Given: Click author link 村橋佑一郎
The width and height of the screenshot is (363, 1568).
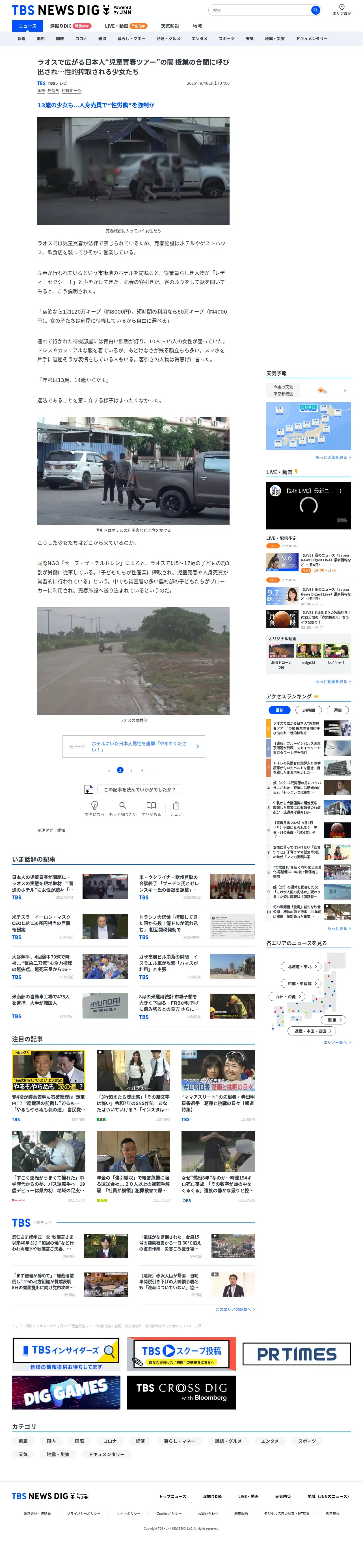Looking at the screenshot, I should 71,91.
